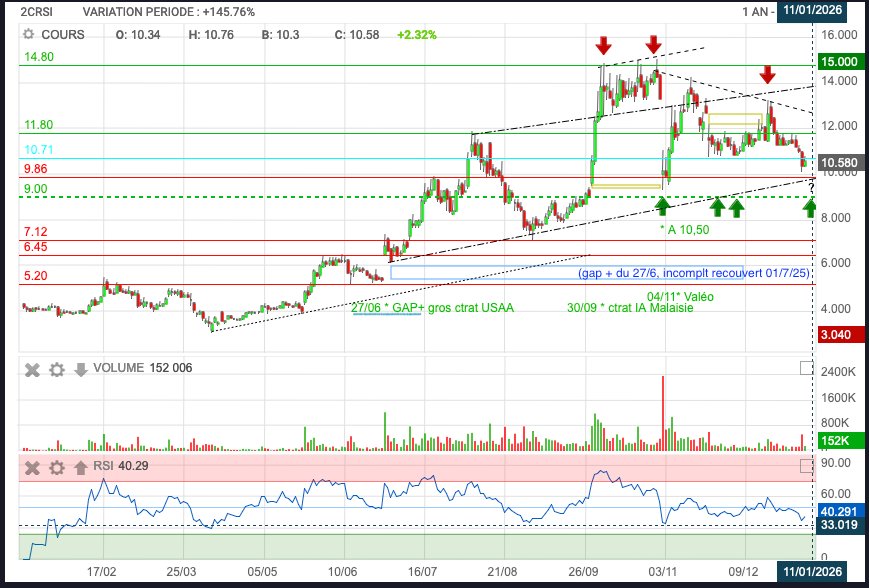Click the 3.040 red price tag
869x588 pixels.
[x=839, y=335]
